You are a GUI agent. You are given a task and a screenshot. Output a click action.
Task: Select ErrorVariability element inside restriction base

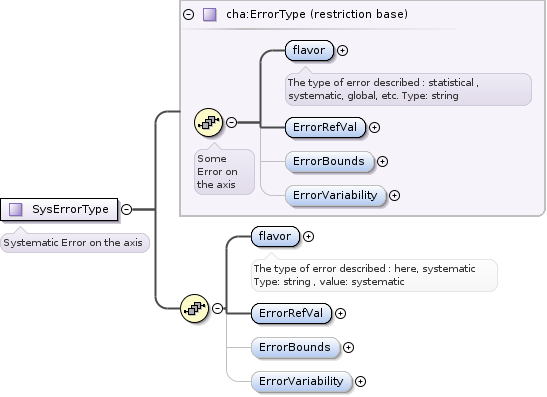pyautogui.click(x=335, y=195)
